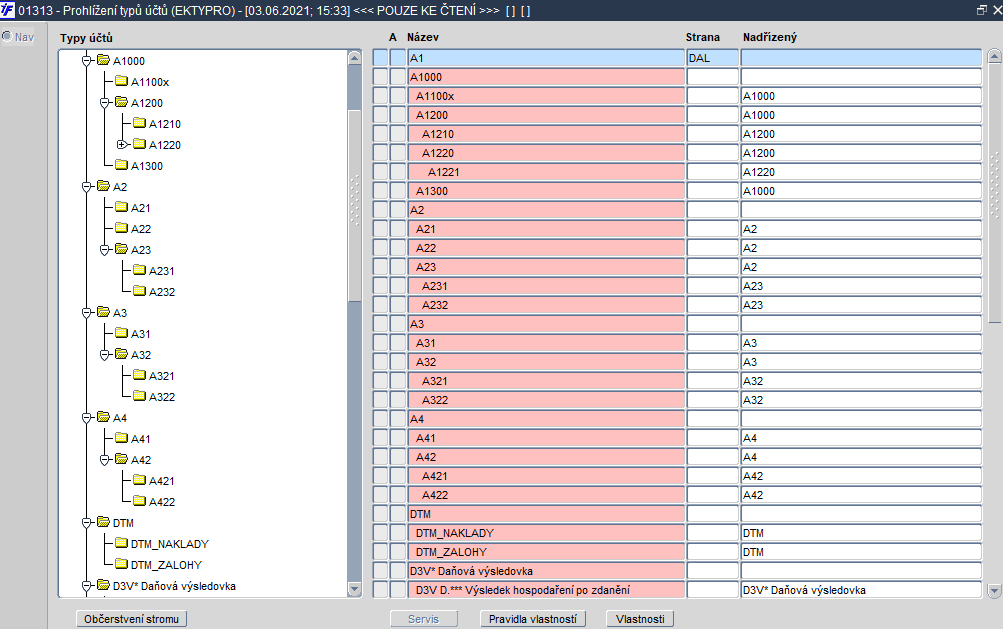Collapse the A32 tree node

pos(104,354)
